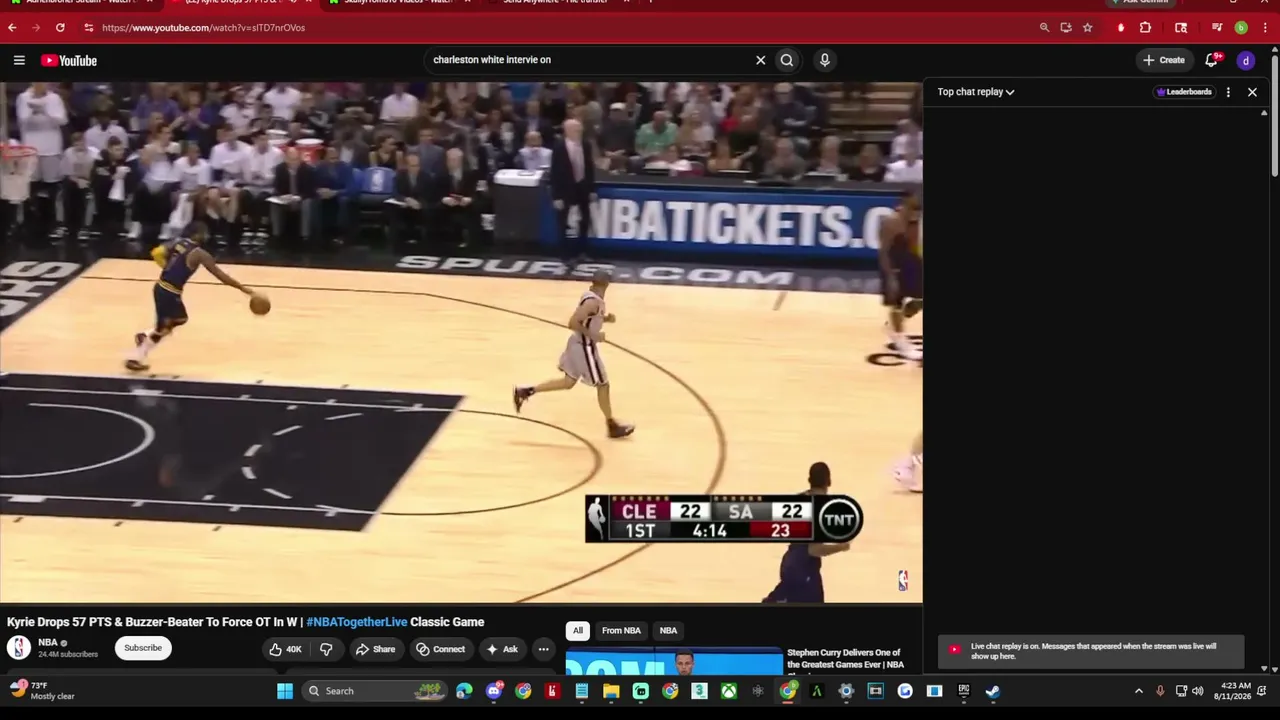
Task: Open the taskbar volume control
Action: [x=1198, y=691]
